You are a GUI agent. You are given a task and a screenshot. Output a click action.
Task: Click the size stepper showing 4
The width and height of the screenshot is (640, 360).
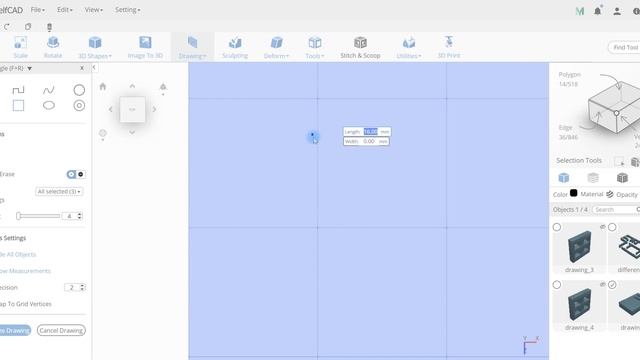[72, 216]
